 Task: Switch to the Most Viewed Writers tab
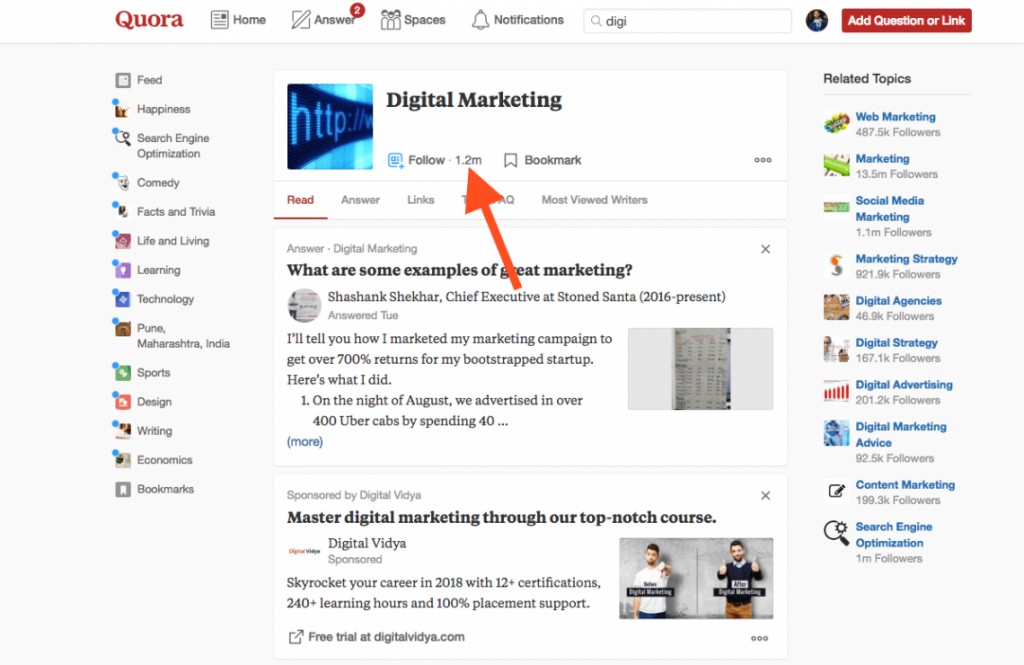pyautogui.click(x=594, y=200)
